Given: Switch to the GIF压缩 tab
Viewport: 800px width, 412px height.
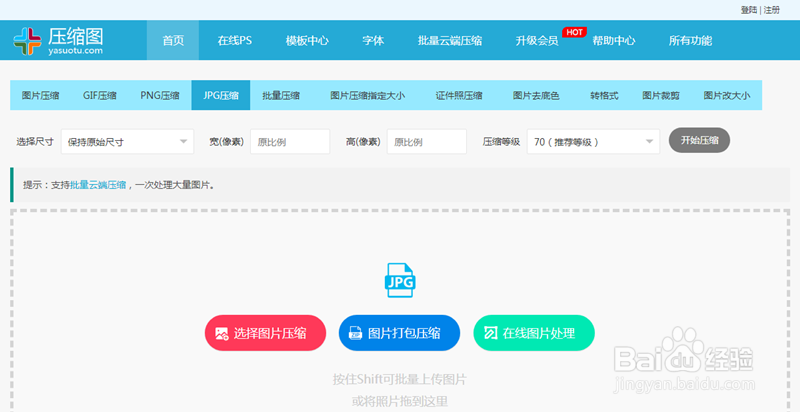Looking at the screenshot, I should click(99, 95).
